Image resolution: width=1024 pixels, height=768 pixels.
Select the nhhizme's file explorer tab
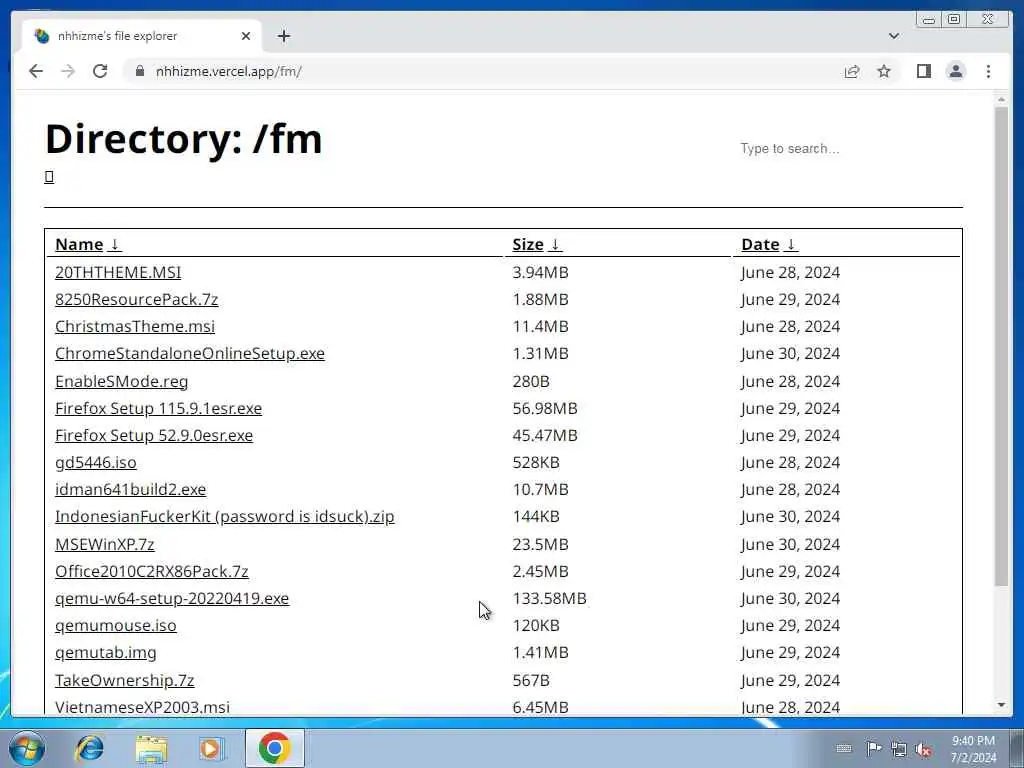pos(142,36)
